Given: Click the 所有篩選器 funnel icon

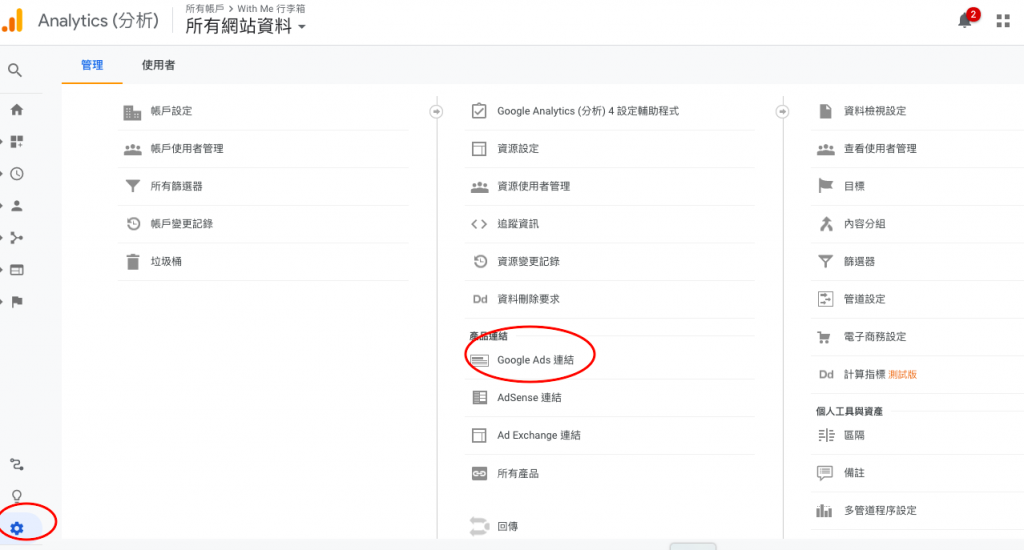Looking at the screenshot, I should point(133,186).
